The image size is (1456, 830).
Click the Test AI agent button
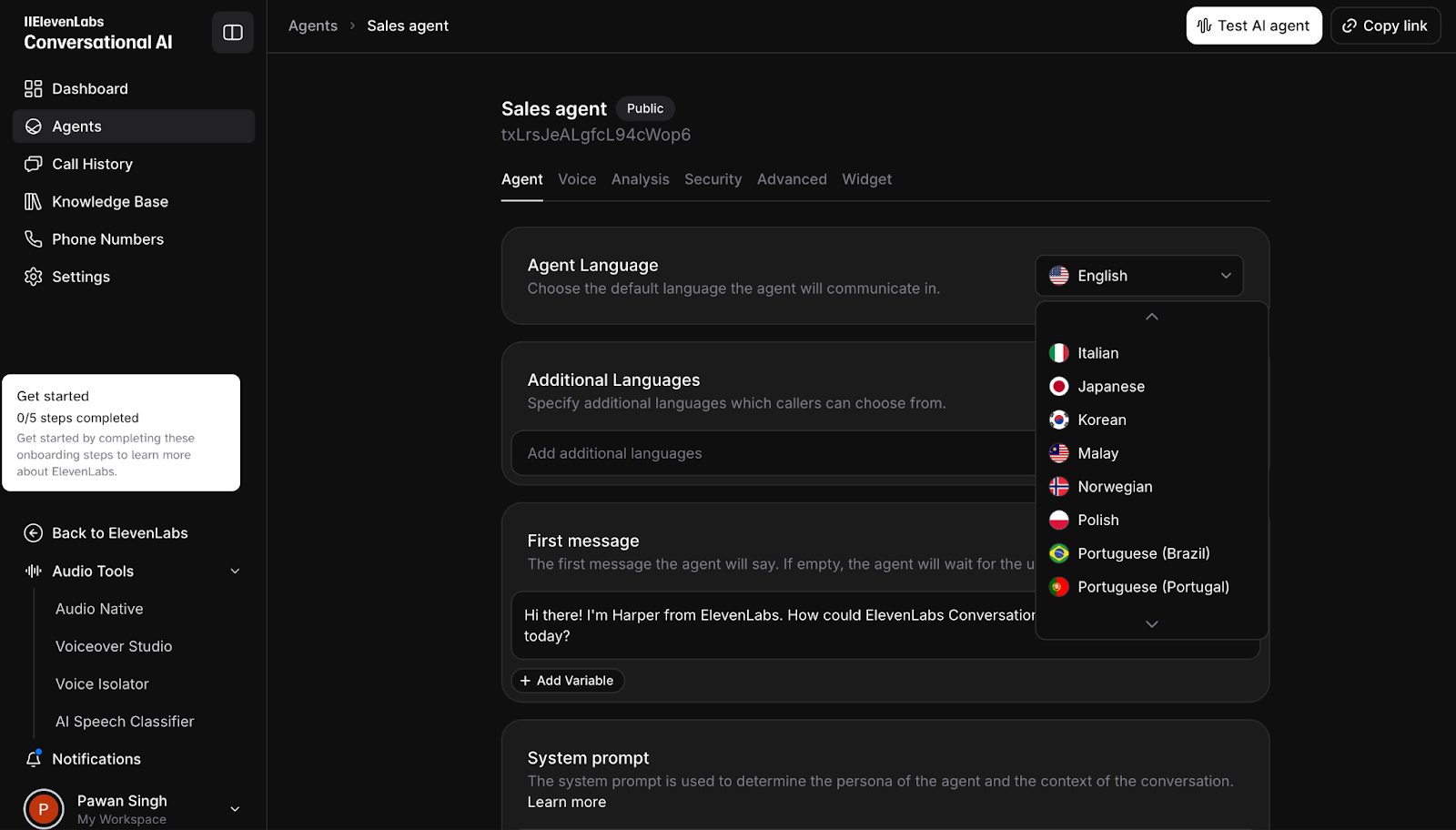point(1254,25)
